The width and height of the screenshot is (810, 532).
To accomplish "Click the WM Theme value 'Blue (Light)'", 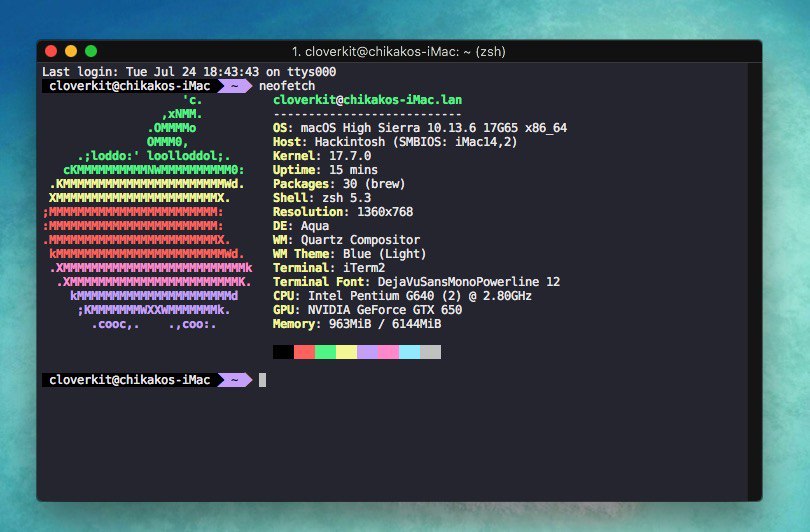I will [384, 254].
